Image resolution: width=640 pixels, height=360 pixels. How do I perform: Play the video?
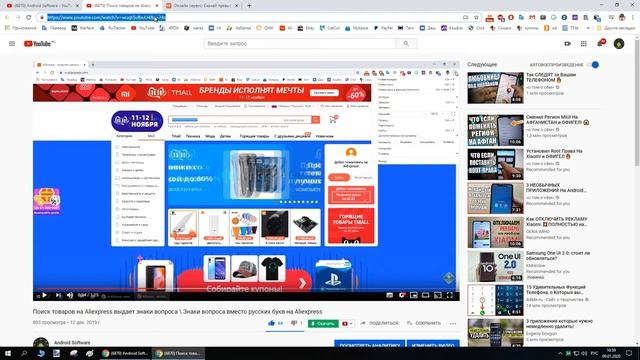(44, 295)
